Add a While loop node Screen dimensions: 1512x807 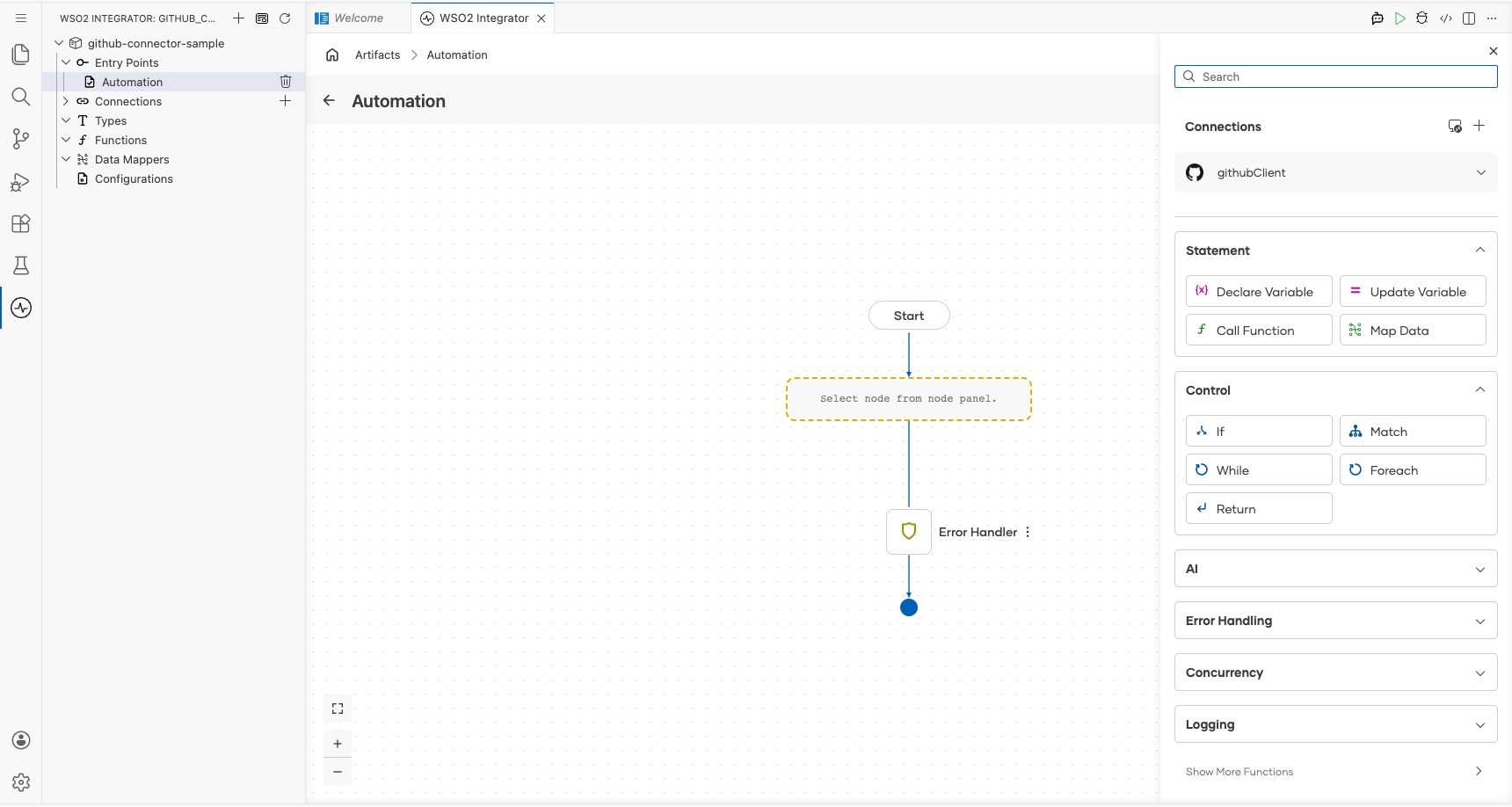tap(1259, 469)
